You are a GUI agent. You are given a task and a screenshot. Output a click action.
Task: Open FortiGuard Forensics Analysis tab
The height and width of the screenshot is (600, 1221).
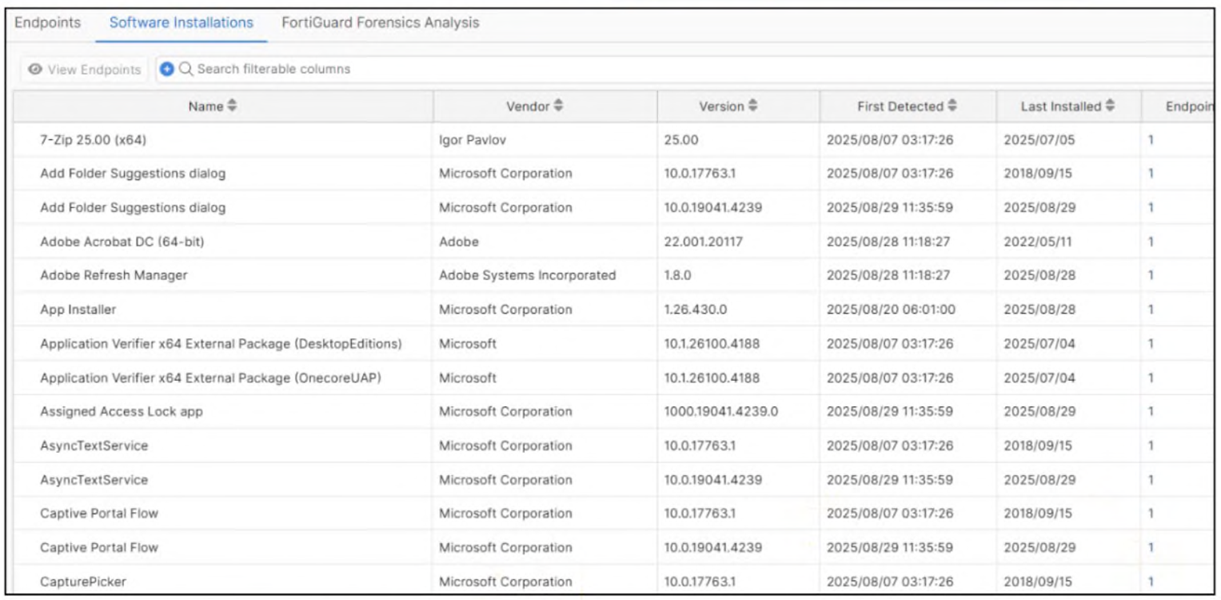[x=380, y=22]
